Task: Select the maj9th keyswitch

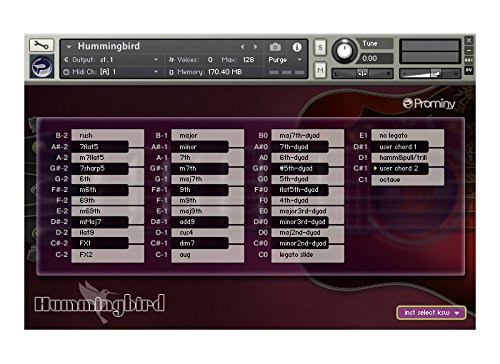Action: pos(208,211)
